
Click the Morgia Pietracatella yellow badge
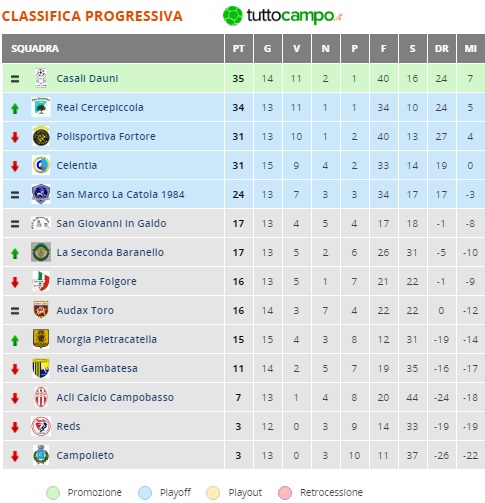click(x=41, y=339)
